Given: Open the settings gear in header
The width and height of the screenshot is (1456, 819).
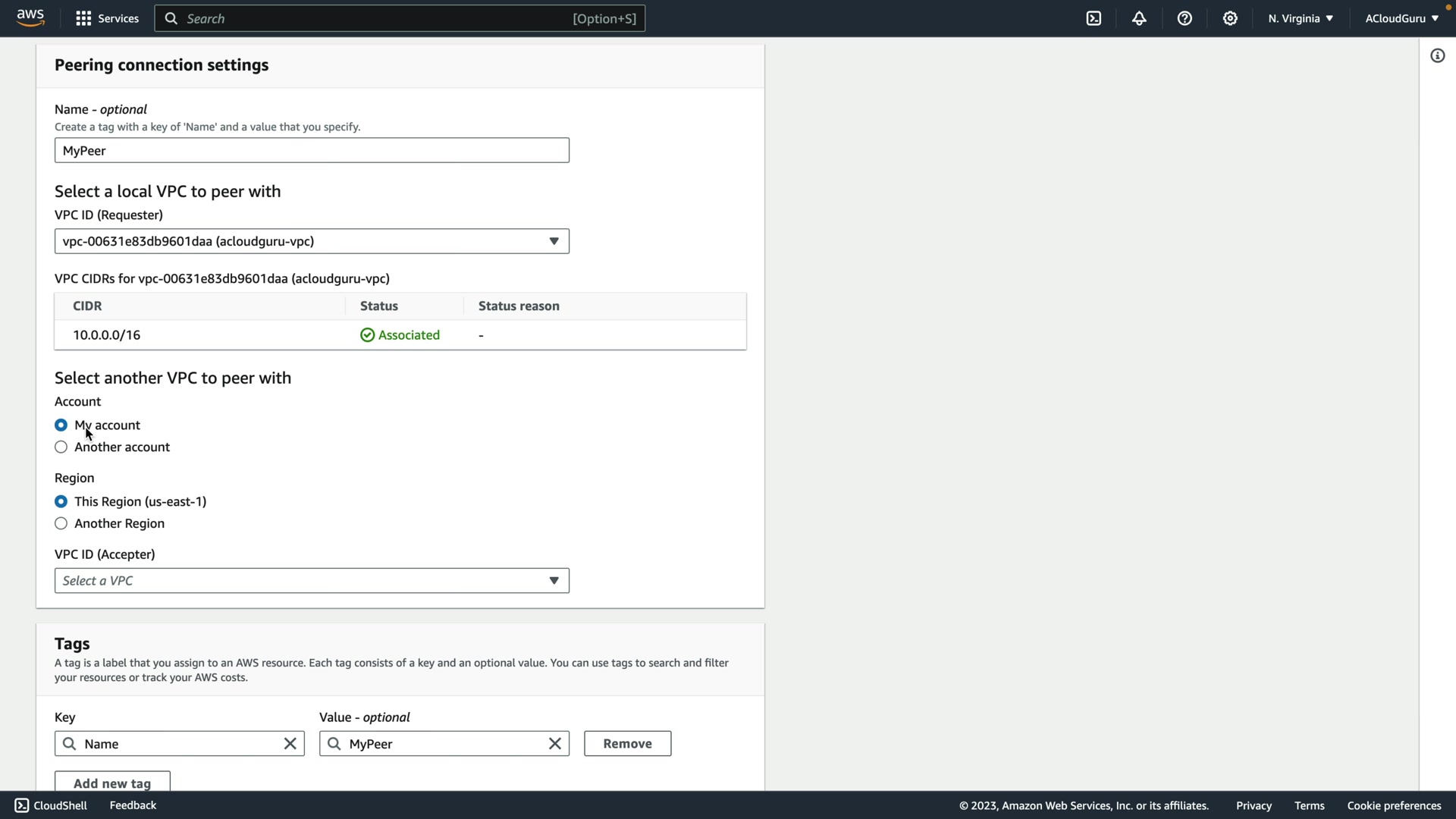Looking at the screenshot, I should point(1230,18).
